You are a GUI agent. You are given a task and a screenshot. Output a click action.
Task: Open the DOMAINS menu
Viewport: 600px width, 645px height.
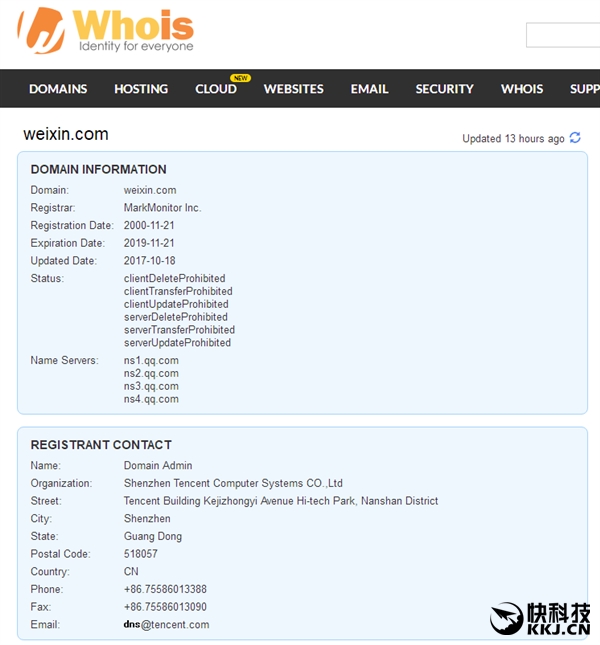click(x=58, y=89)
